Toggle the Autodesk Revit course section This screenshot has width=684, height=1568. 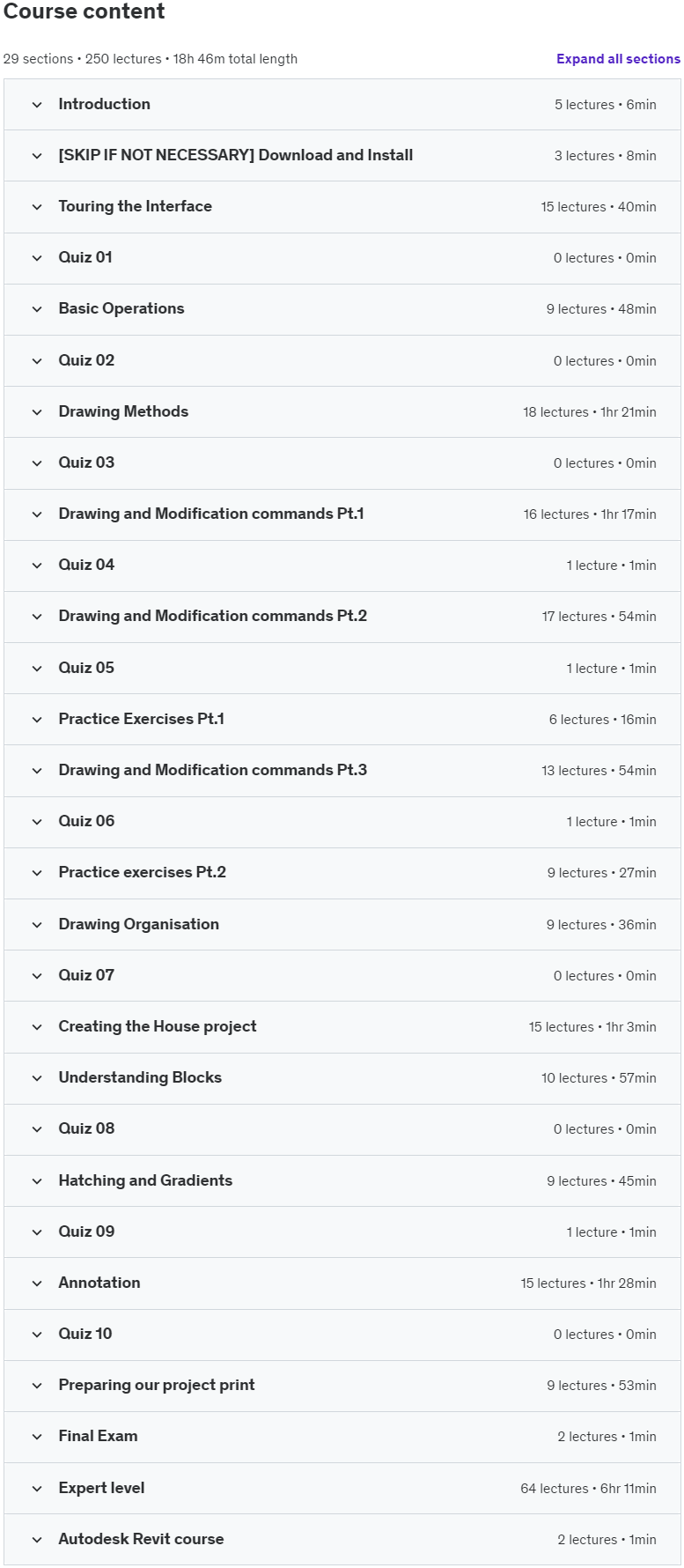(x=141, y=1539)
